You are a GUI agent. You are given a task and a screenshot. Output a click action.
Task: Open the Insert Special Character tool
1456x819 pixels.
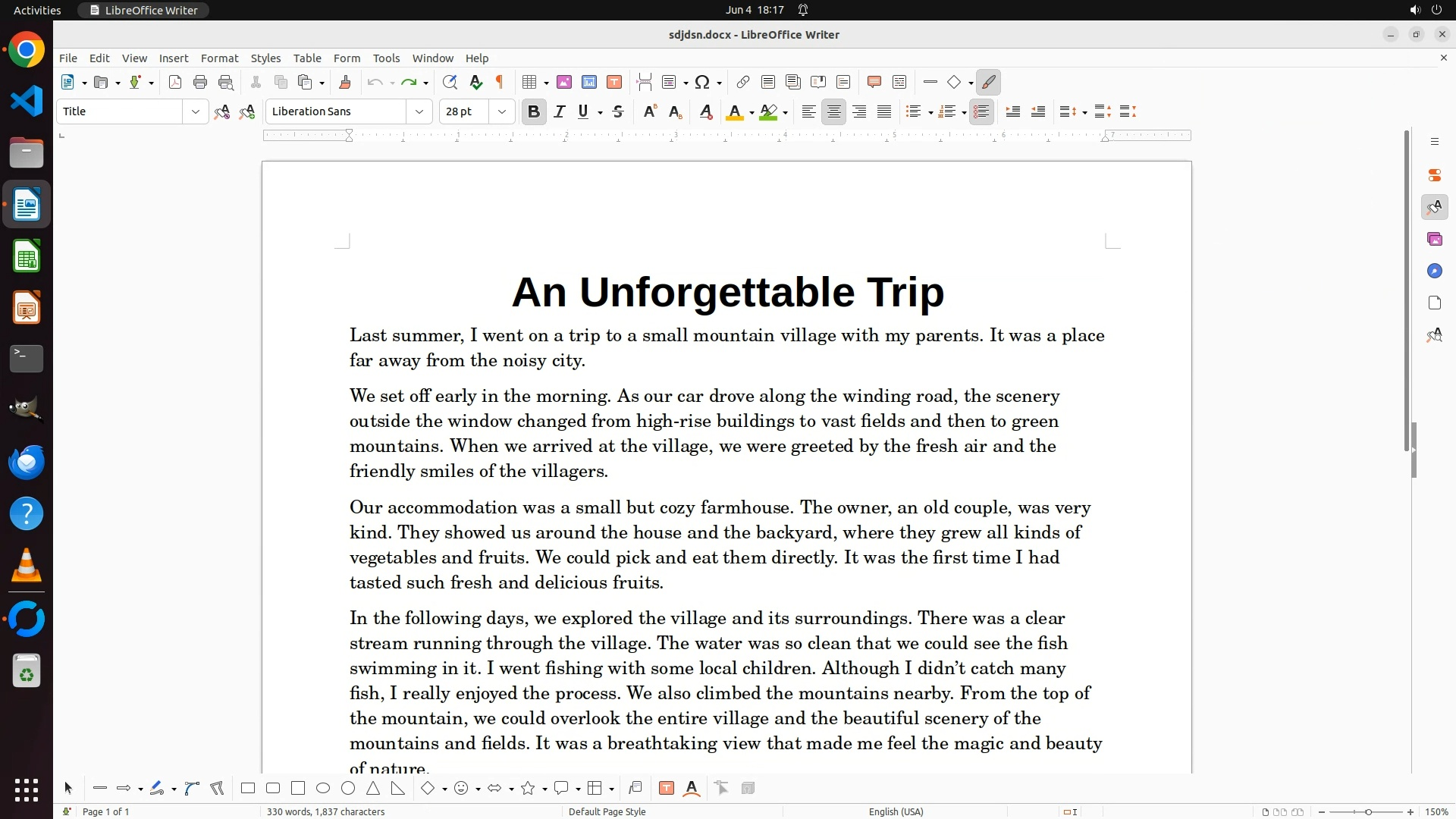click(x=702, y=83)
